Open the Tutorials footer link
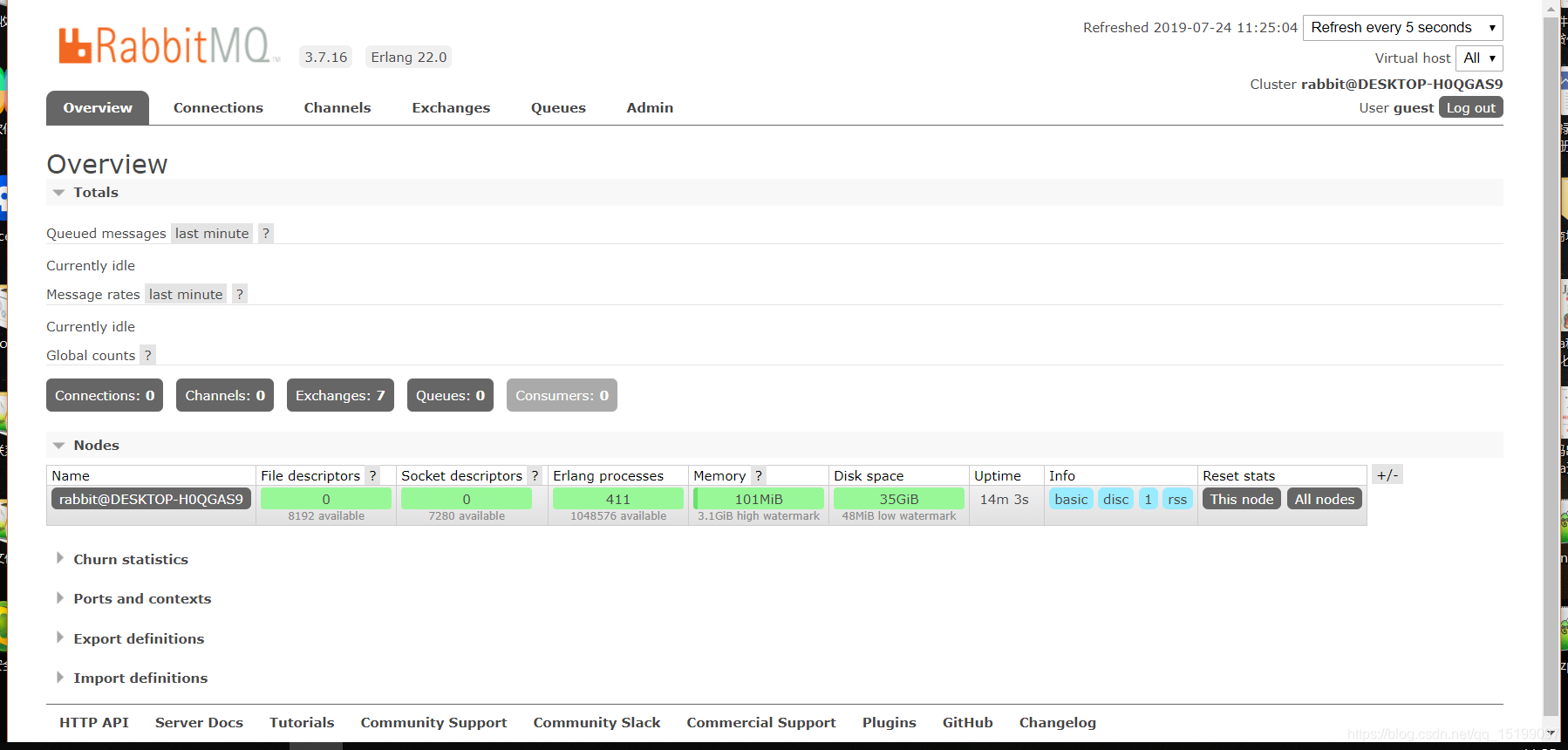1568x750 pixels. point(302,722)
